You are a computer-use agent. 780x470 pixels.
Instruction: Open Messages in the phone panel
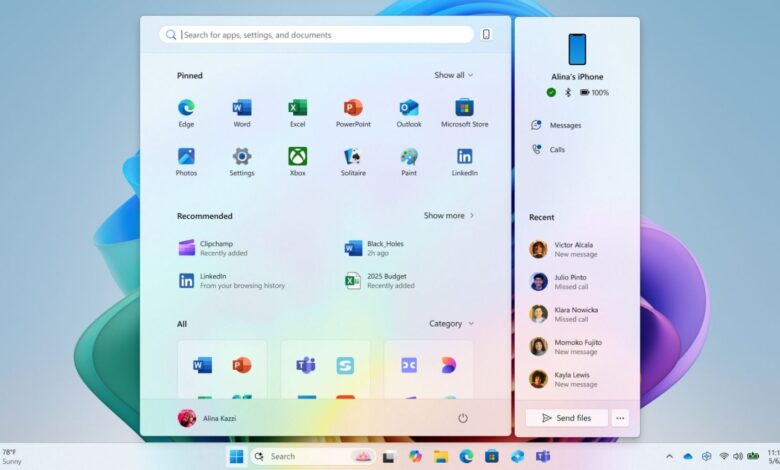(x=556, y=125)
